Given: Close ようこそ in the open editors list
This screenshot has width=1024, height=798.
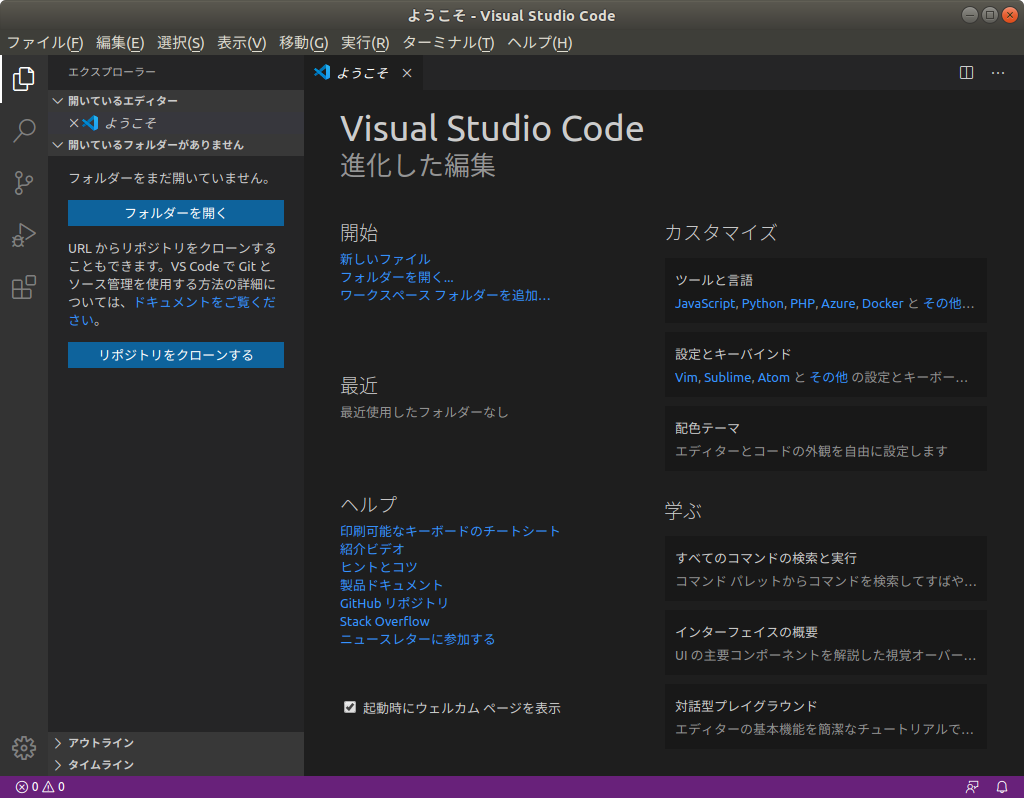Looking at the screenshot, I should 74,123.
